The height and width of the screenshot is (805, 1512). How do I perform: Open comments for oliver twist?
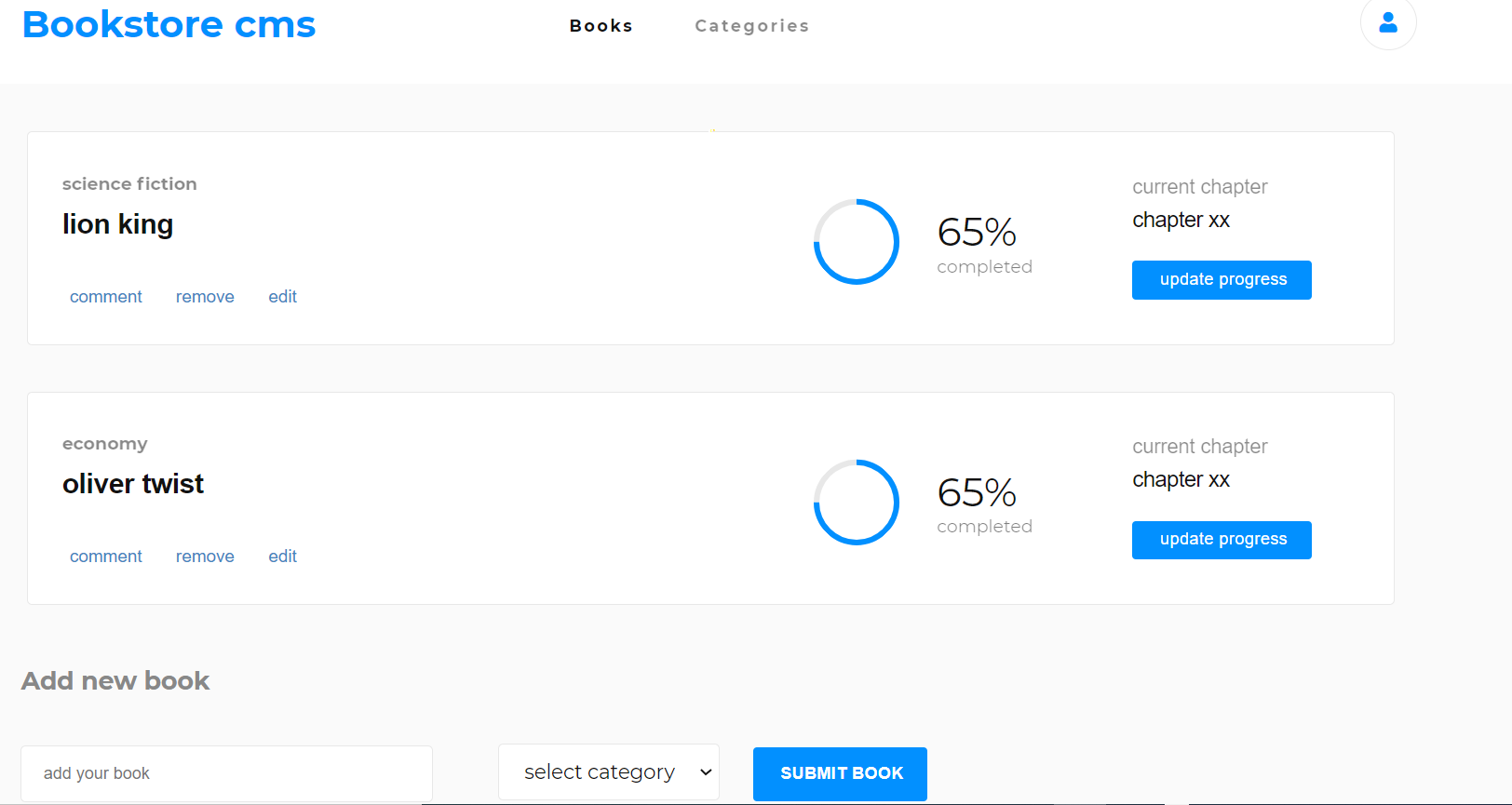(x=105, y=556)
